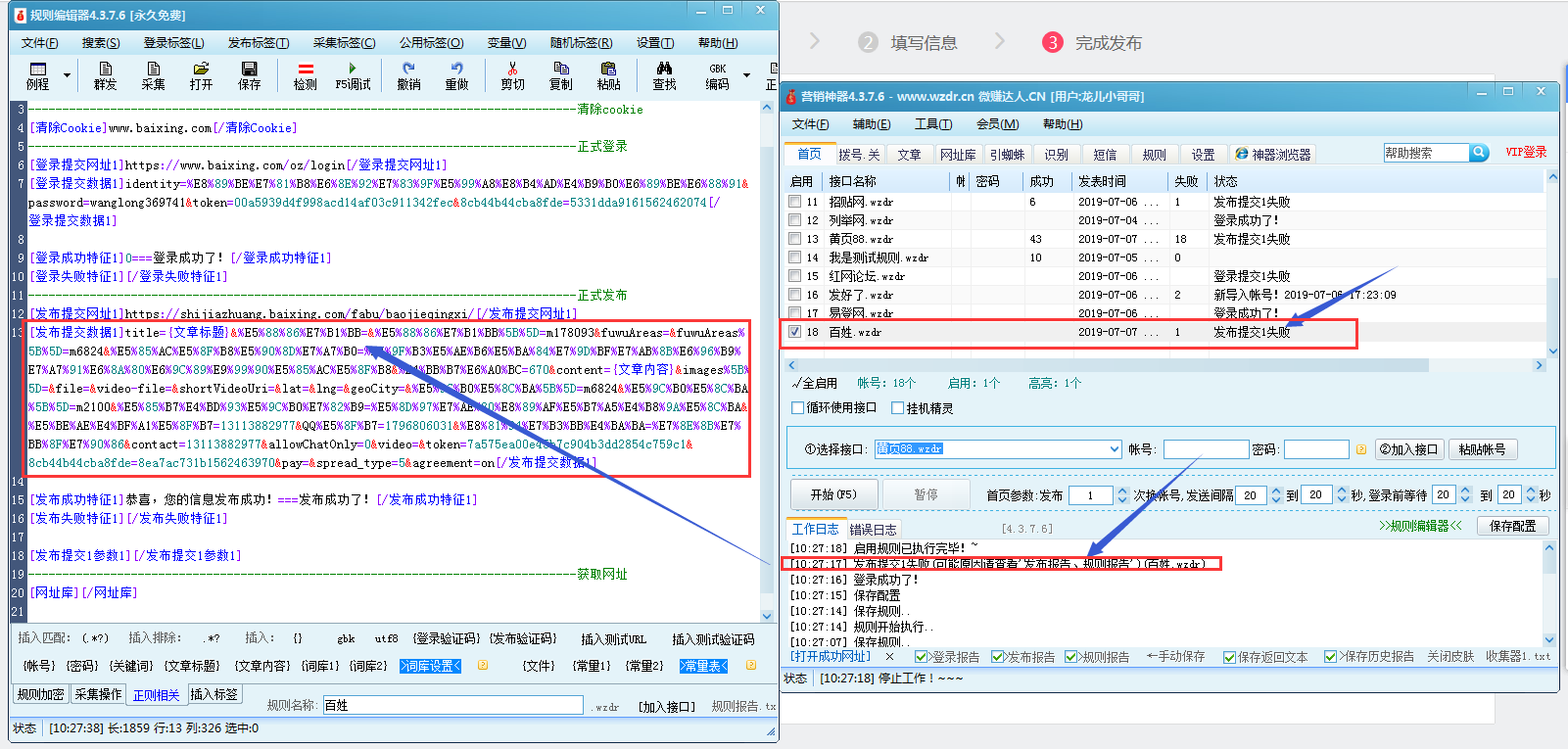Toggle the 发布报告 checkbox

pyautogui.click(x=997, y=657)
